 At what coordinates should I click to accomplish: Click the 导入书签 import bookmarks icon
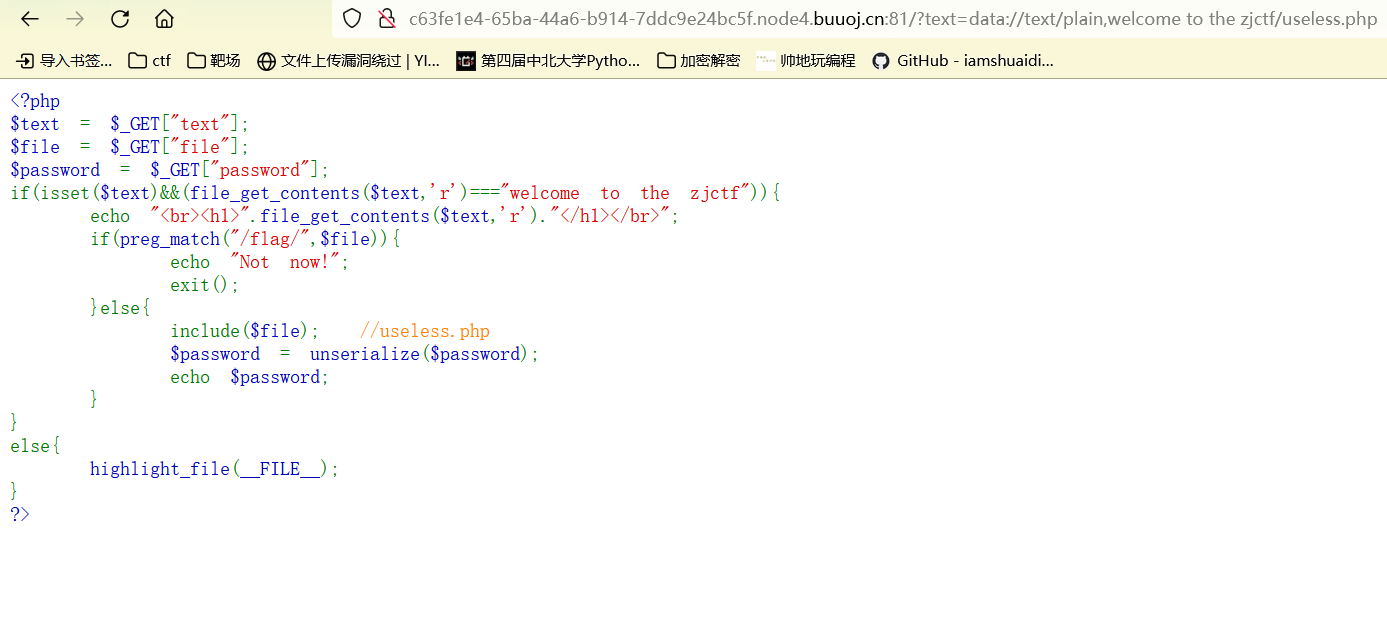pos(23,60)
